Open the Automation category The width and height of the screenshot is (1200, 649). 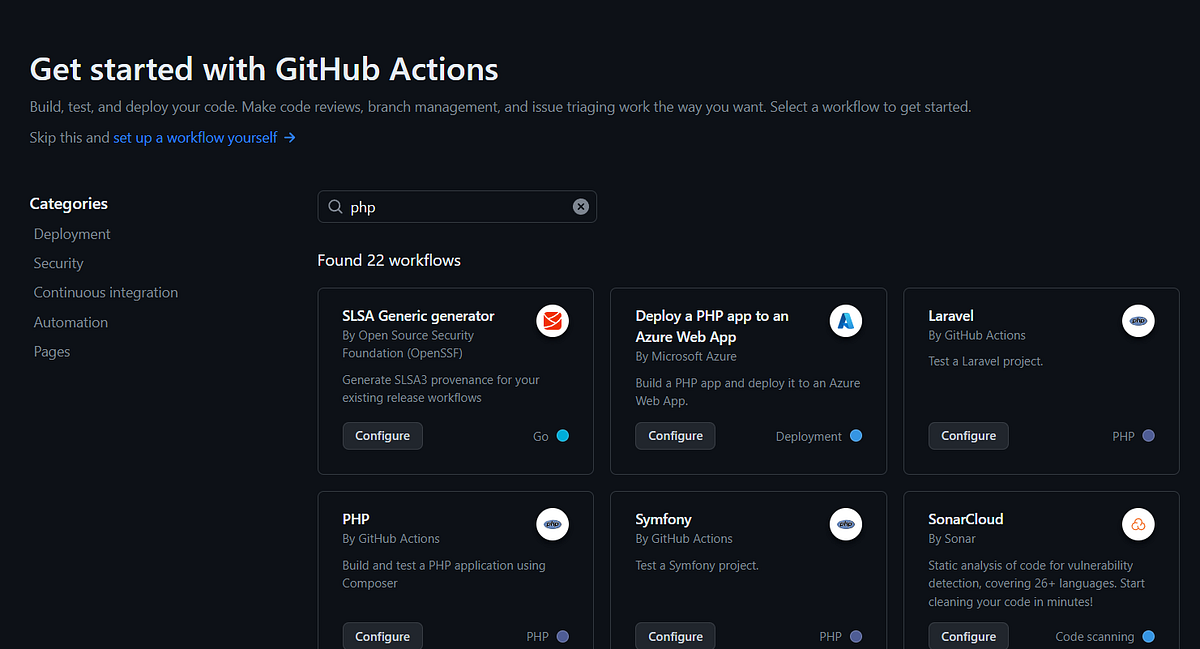tap(70, 322)
